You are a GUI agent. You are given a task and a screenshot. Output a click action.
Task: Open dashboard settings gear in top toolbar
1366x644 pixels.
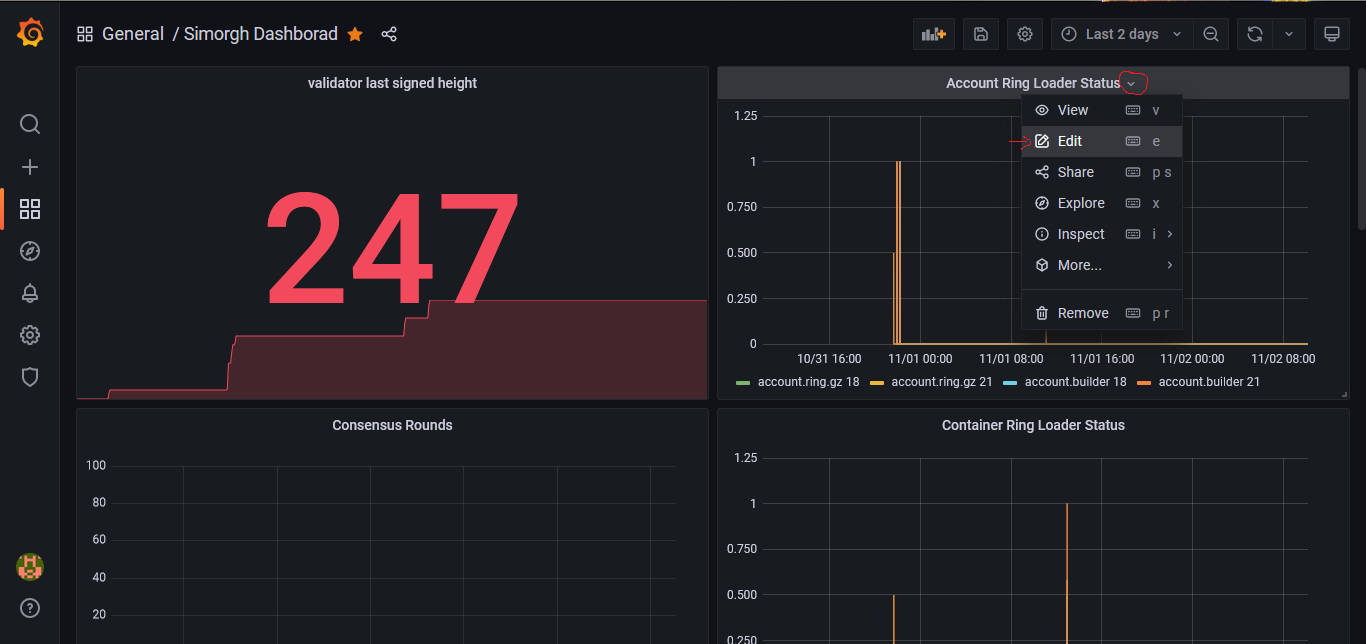(1024, 34)
